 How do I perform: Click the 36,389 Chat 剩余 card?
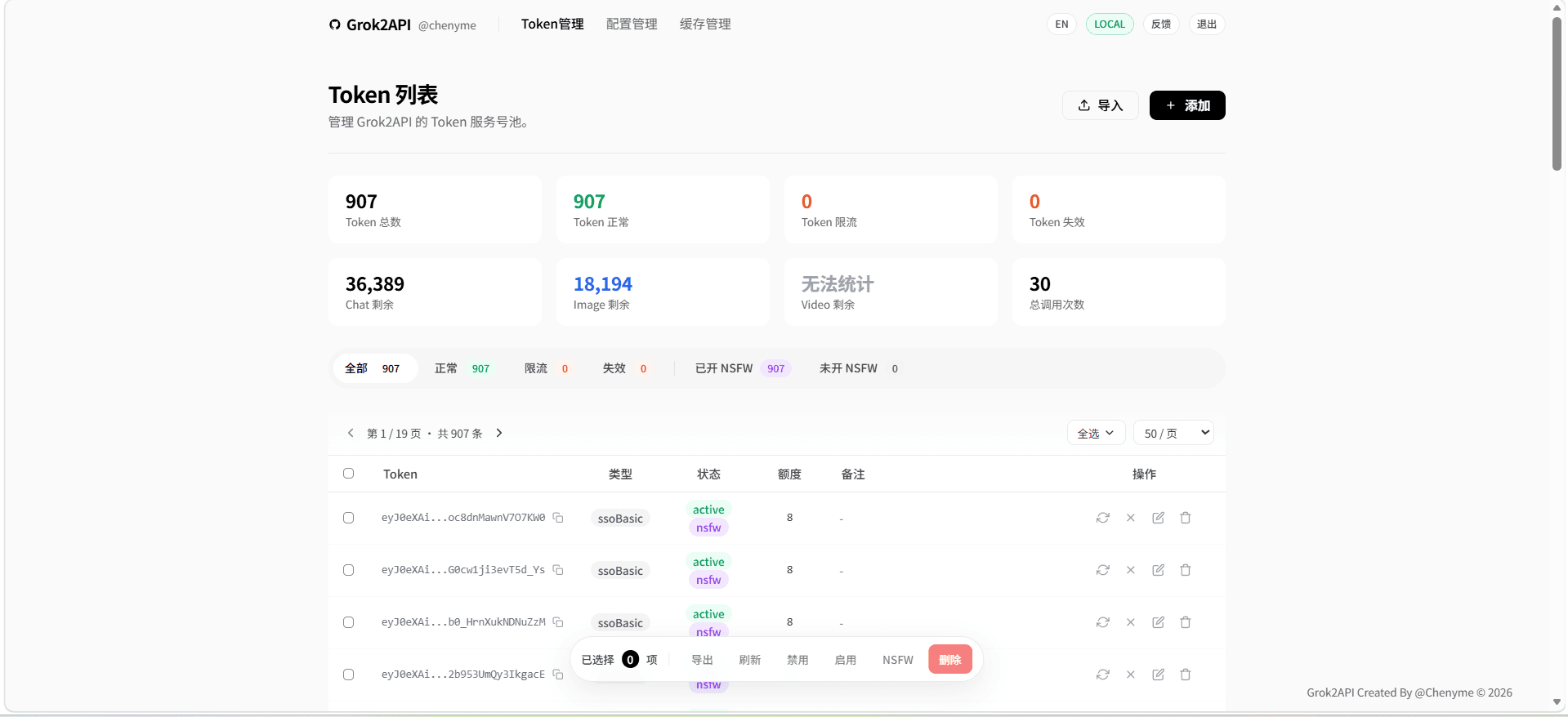pos(435,292)
